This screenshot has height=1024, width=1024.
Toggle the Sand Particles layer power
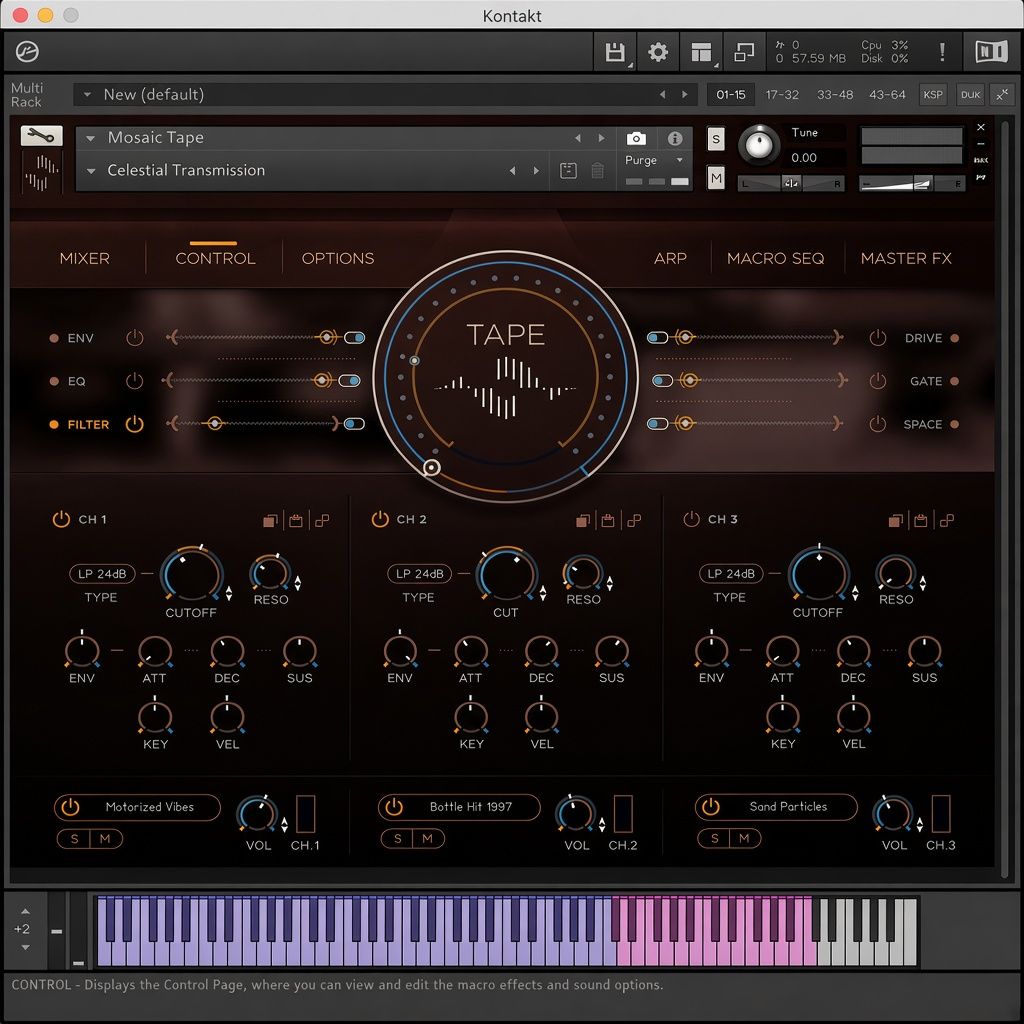(711, 807)
